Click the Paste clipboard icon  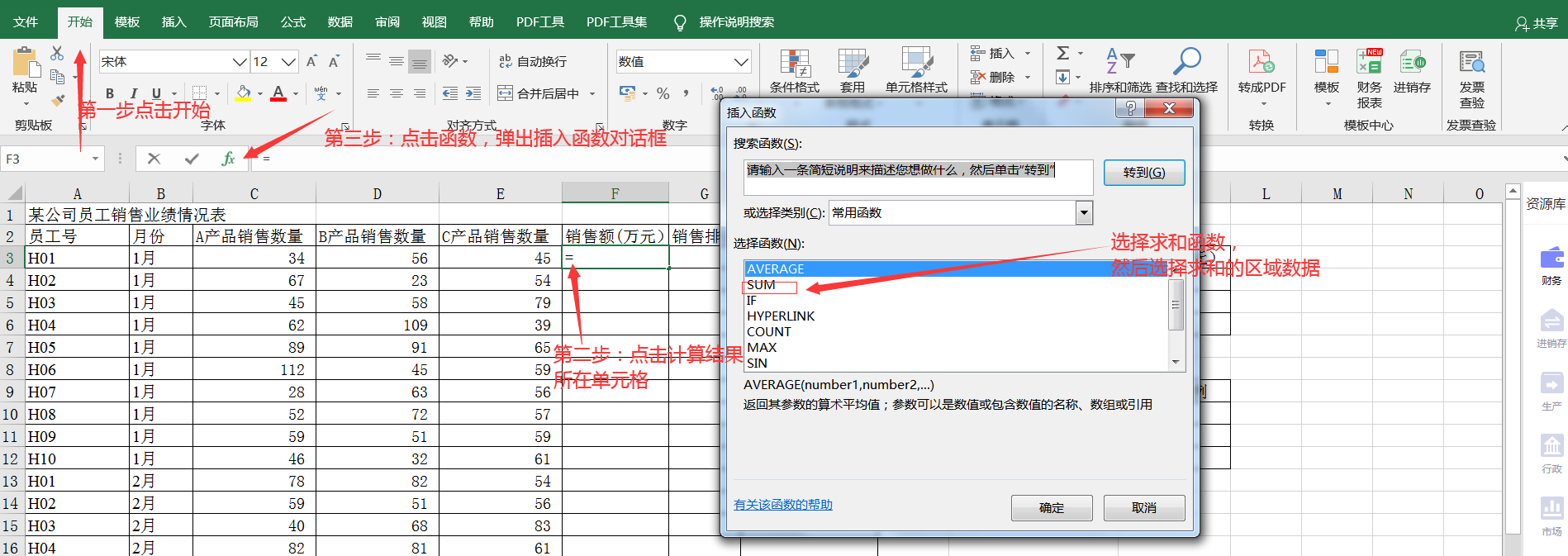pos(25,64)
